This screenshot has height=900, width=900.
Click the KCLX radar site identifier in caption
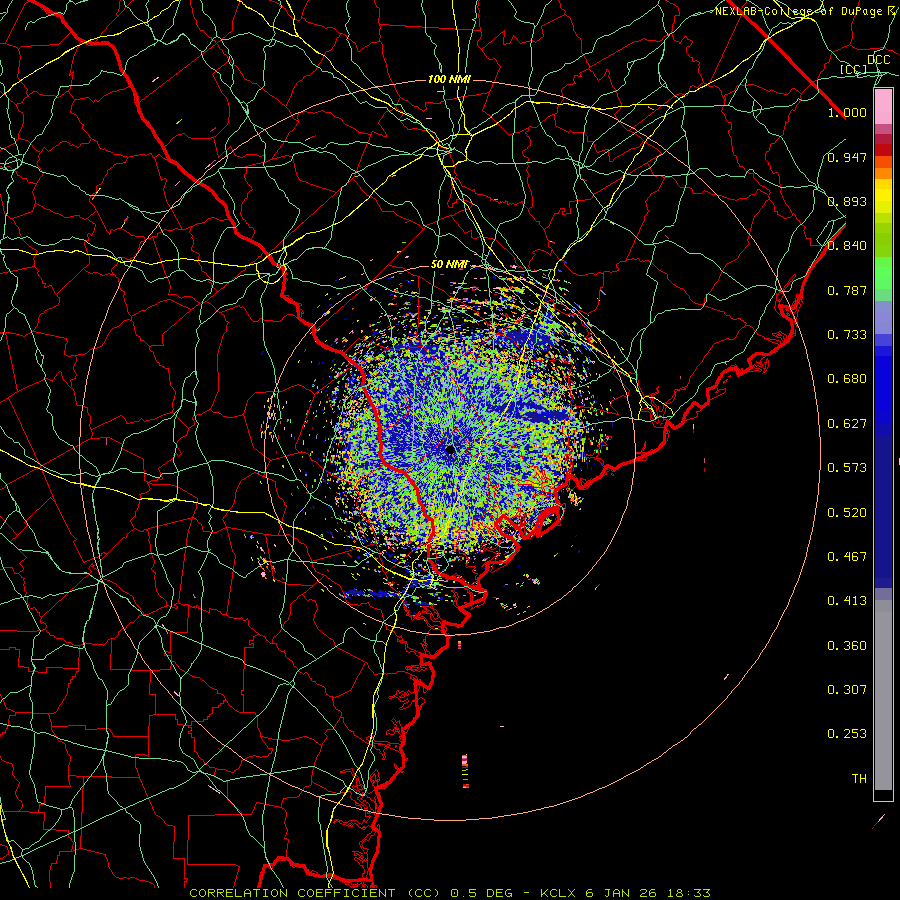coord(557,893)
